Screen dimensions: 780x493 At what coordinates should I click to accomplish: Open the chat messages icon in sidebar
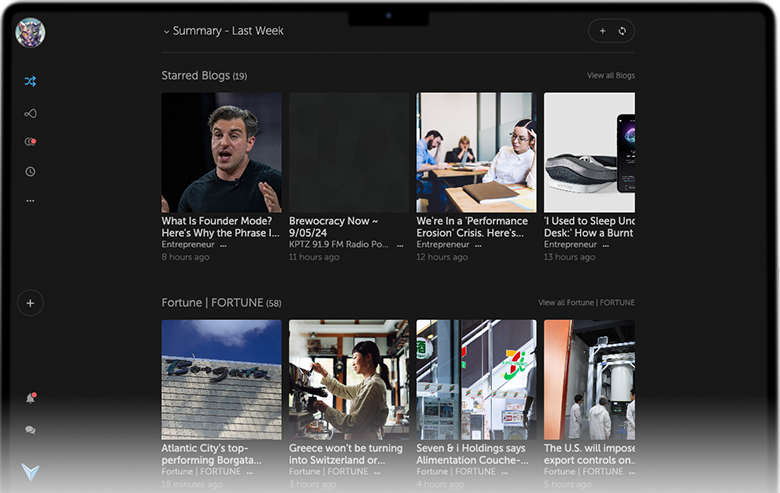click(30, 430)
